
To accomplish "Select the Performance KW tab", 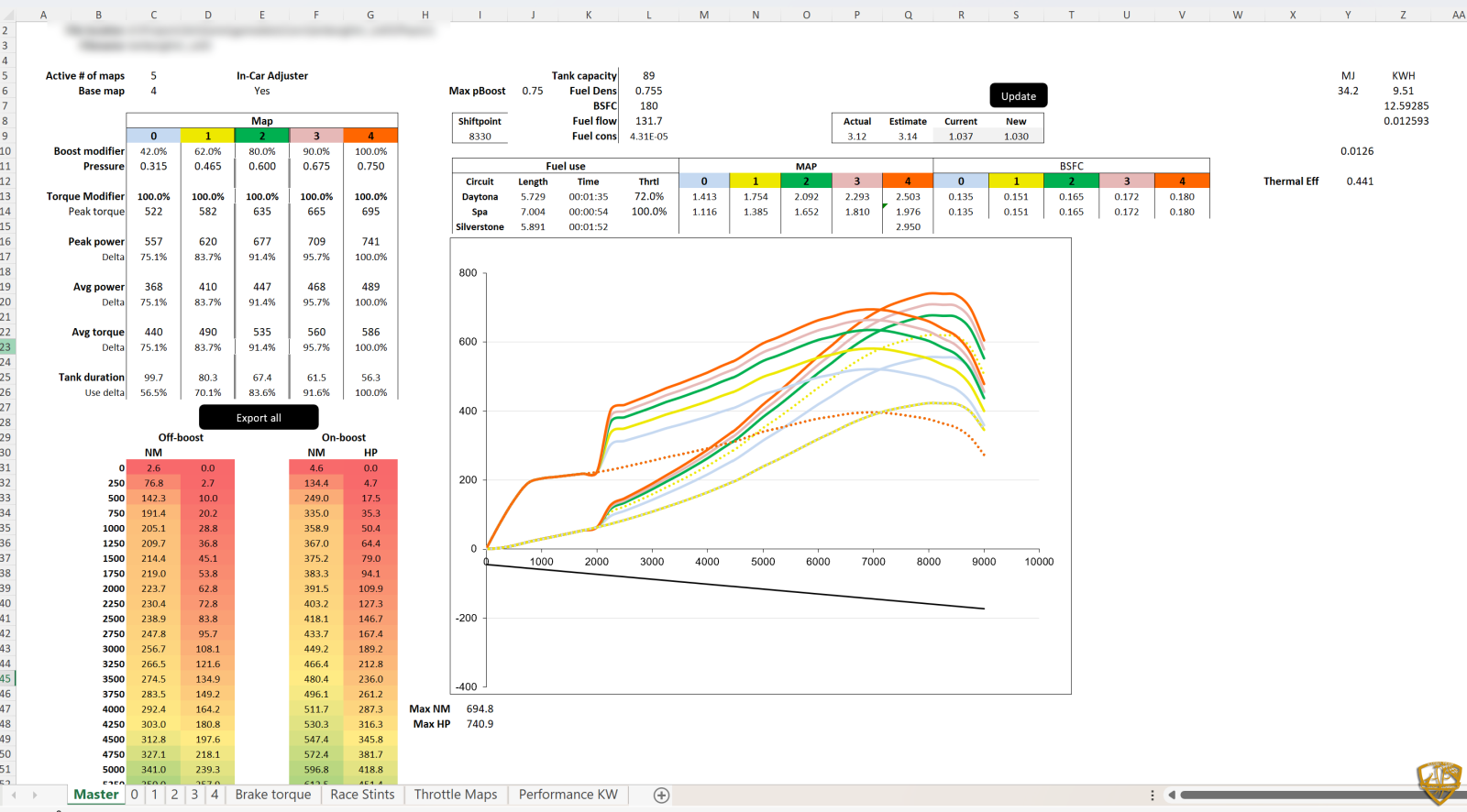I will pos(568,795).
